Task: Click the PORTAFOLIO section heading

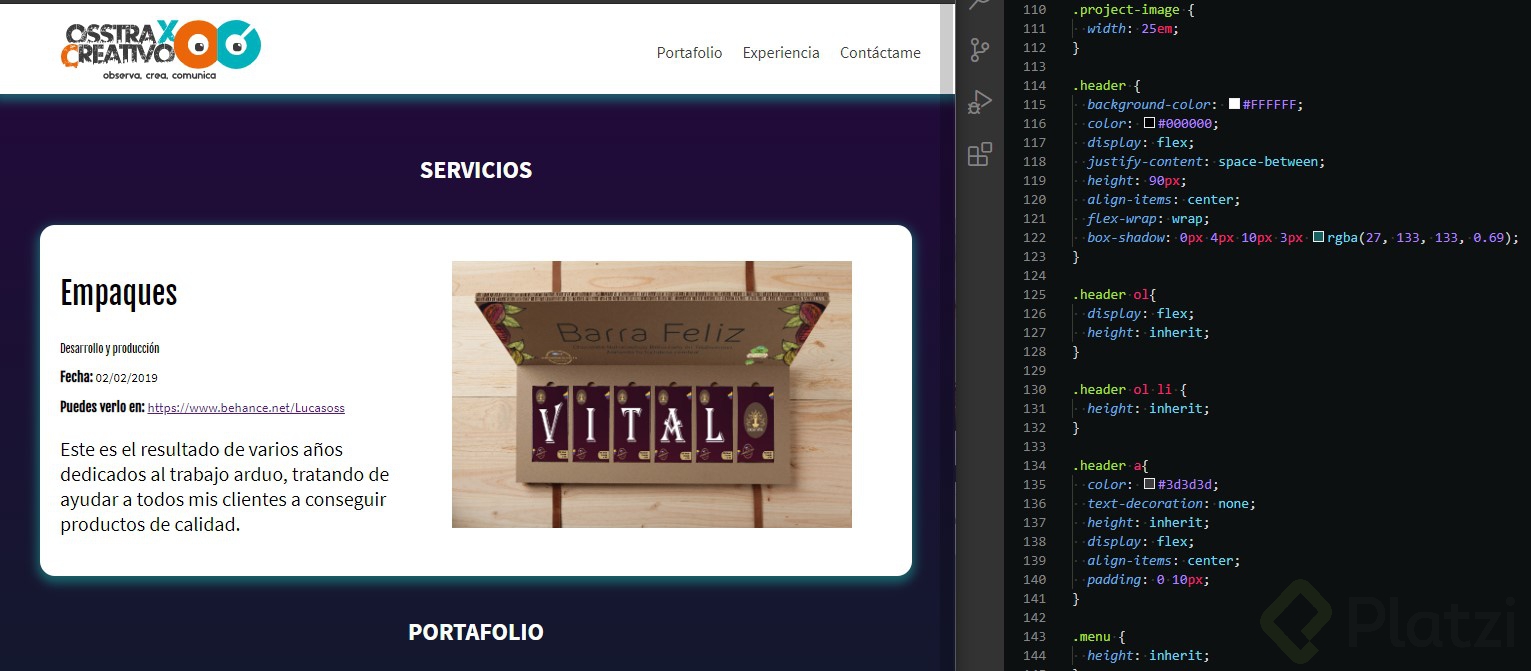Action: click(476, 632)
